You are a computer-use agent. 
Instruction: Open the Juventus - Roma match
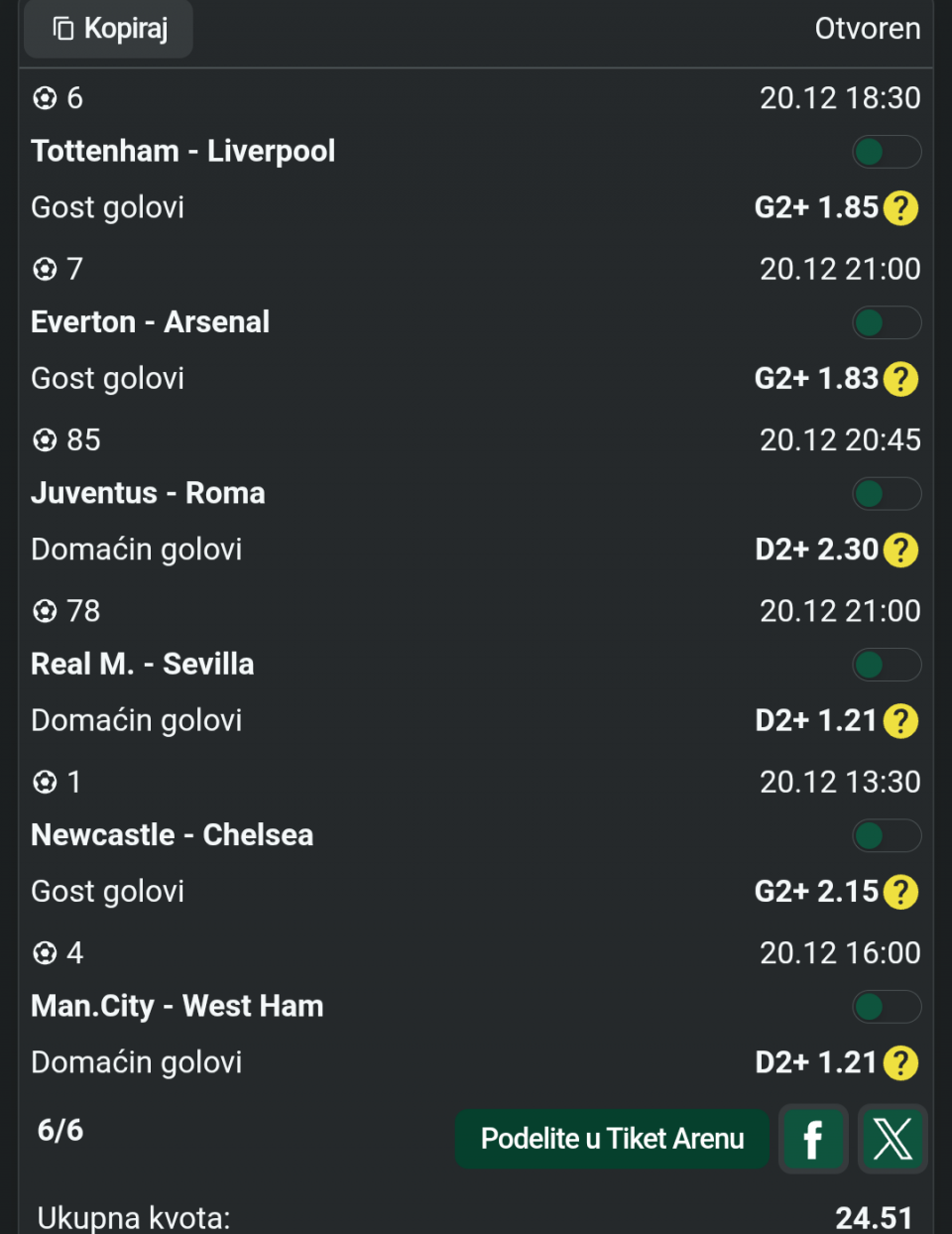(x=148, y=493)
